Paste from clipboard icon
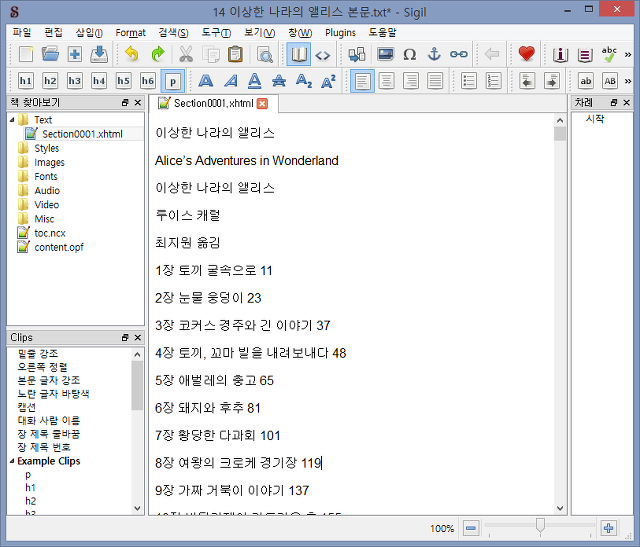 click(x=236, y=54)
